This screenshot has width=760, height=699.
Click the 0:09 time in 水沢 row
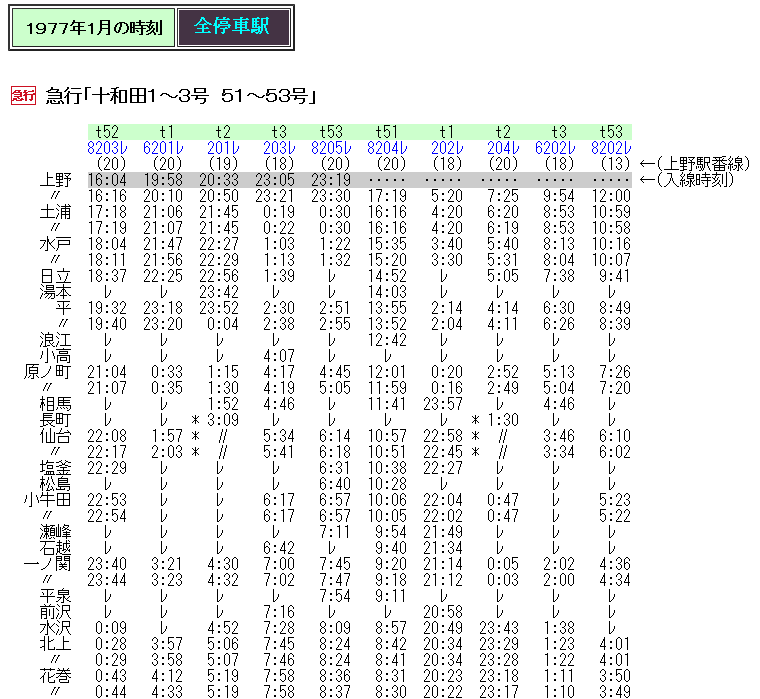(111, 628)
